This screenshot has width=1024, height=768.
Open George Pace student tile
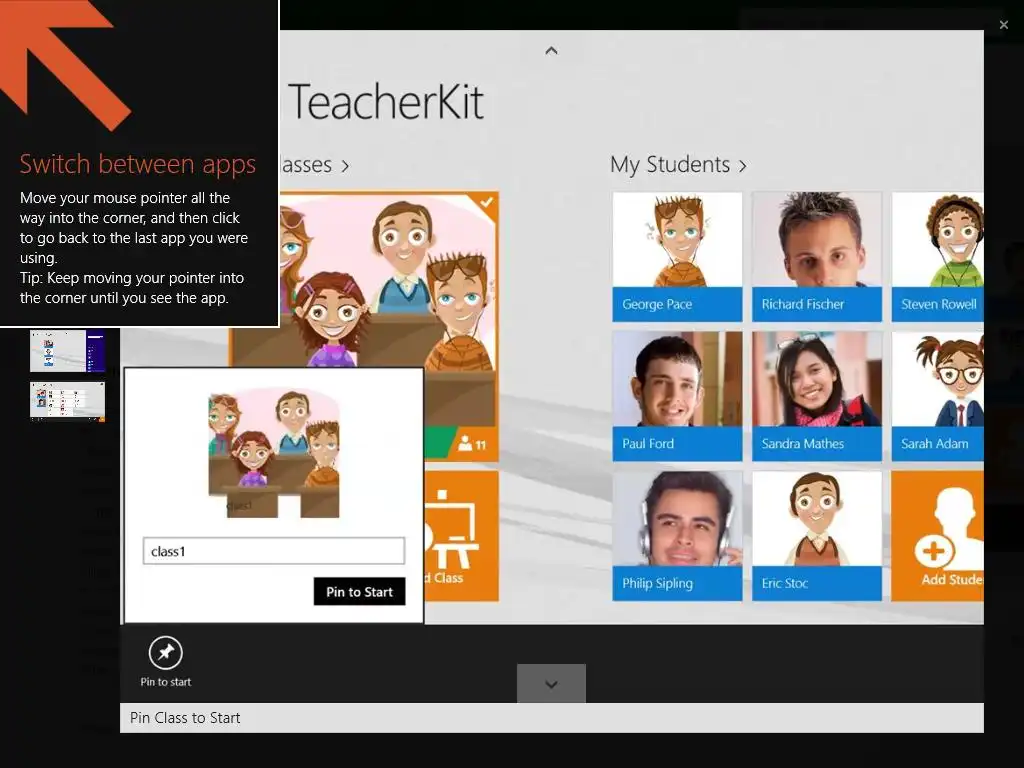pyautogui.click(x=677, y=257)
